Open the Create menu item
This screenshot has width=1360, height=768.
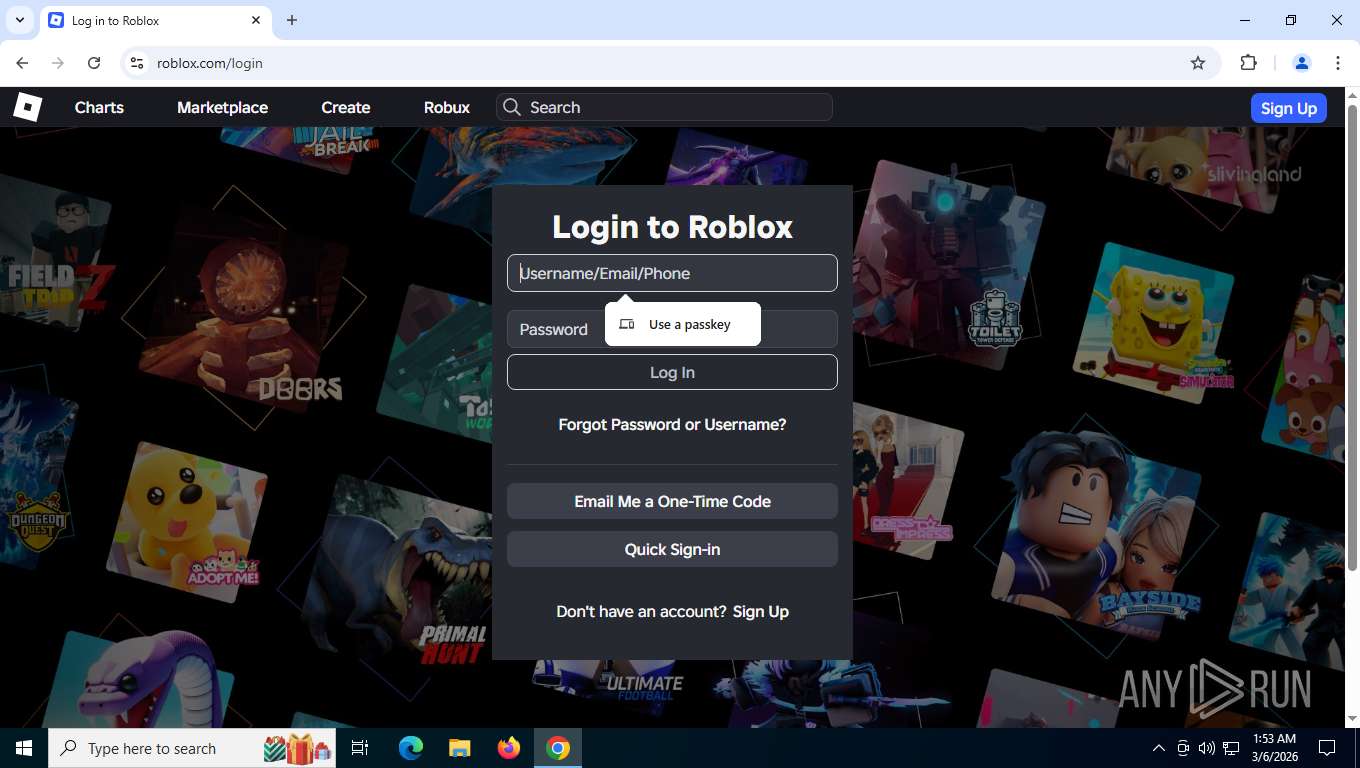point(346,107)
